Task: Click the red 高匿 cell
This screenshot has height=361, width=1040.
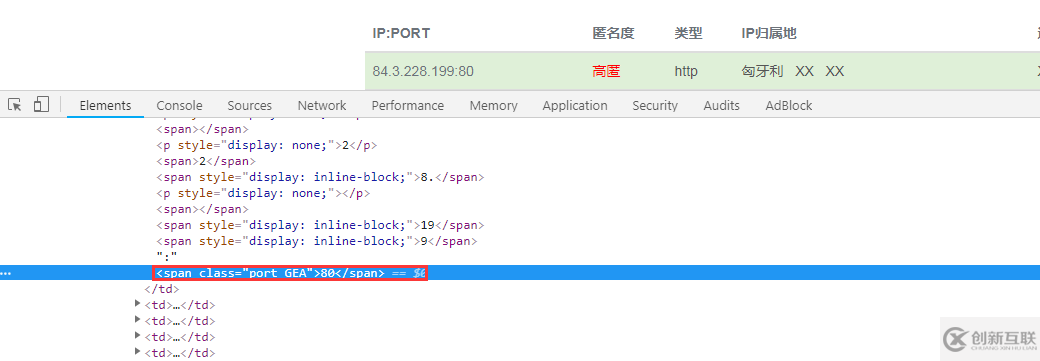Action: pyautogui.click(x=606, y=71)
